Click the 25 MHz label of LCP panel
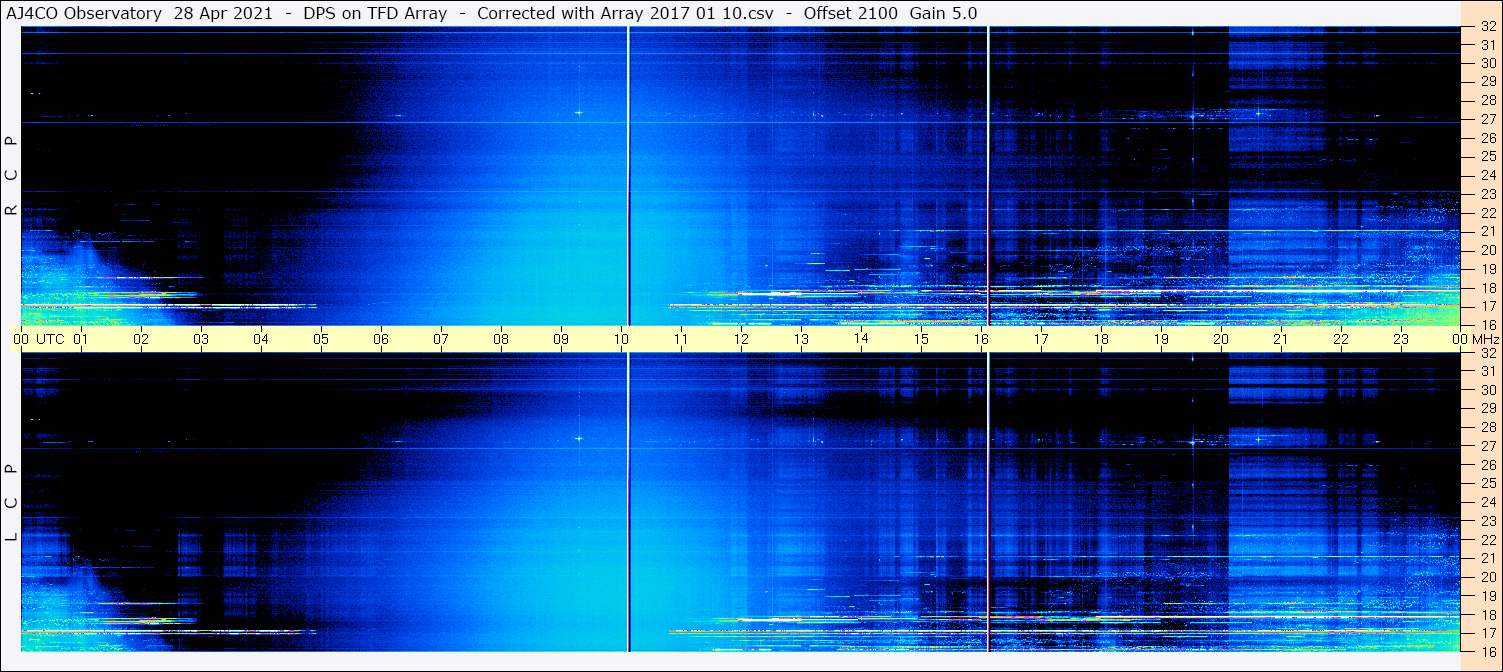Image resolution: width=1503 pixels, height=672 pixels. click(x=1487, y=484)
